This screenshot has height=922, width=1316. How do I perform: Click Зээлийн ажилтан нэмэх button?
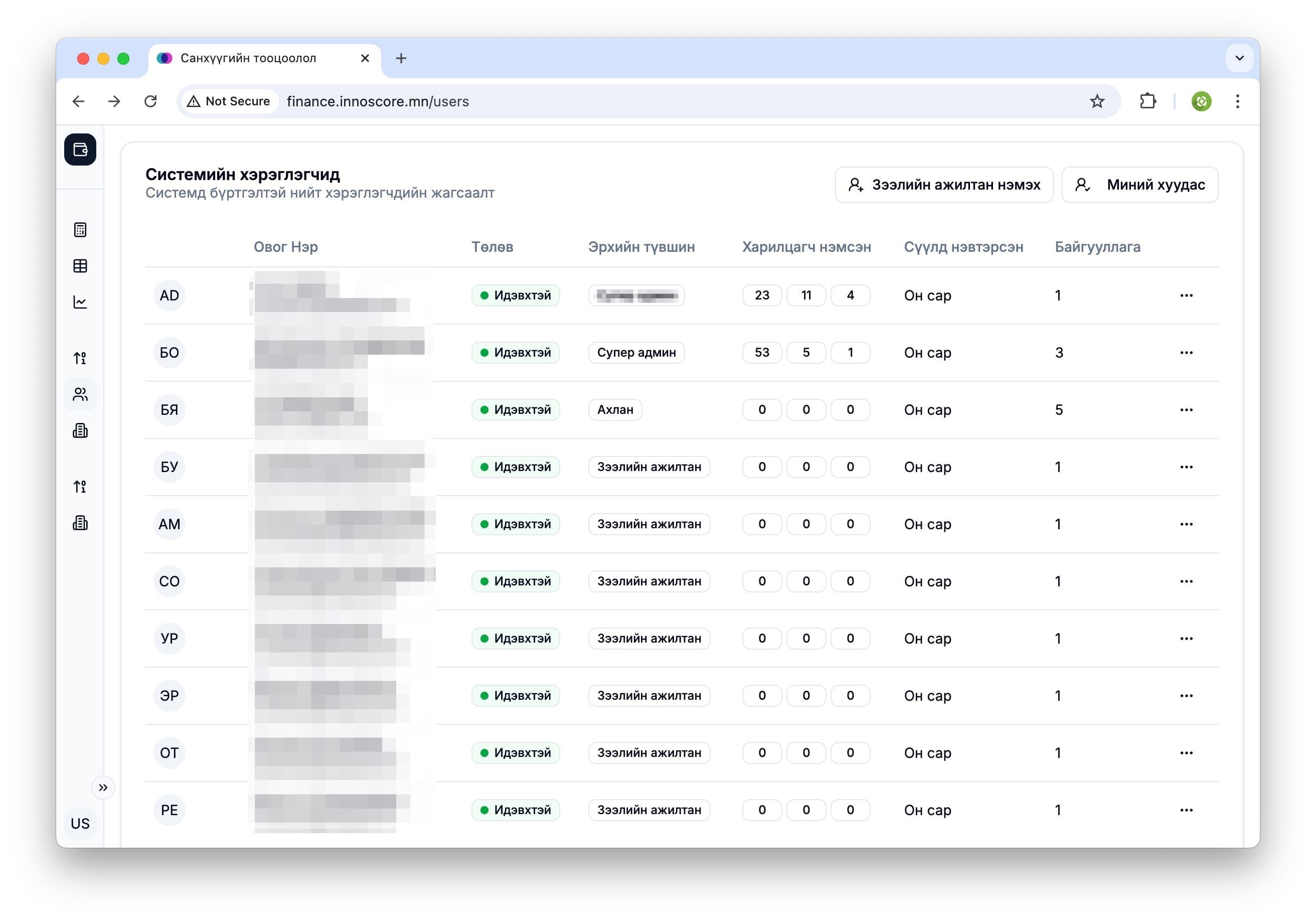click(x=943, y=185)
